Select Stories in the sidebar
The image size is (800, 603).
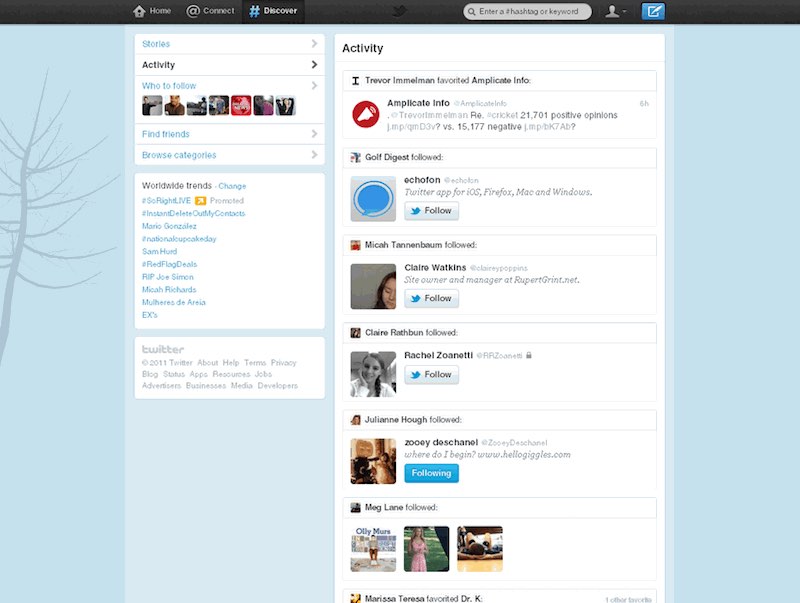[x=230, y=44]
